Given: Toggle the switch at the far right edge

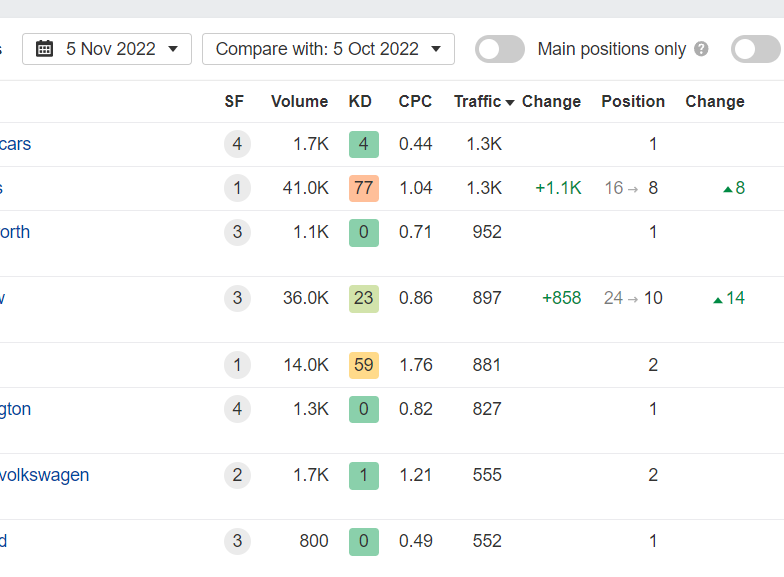Looking at the screenshot, I should [x=757, y=49].
